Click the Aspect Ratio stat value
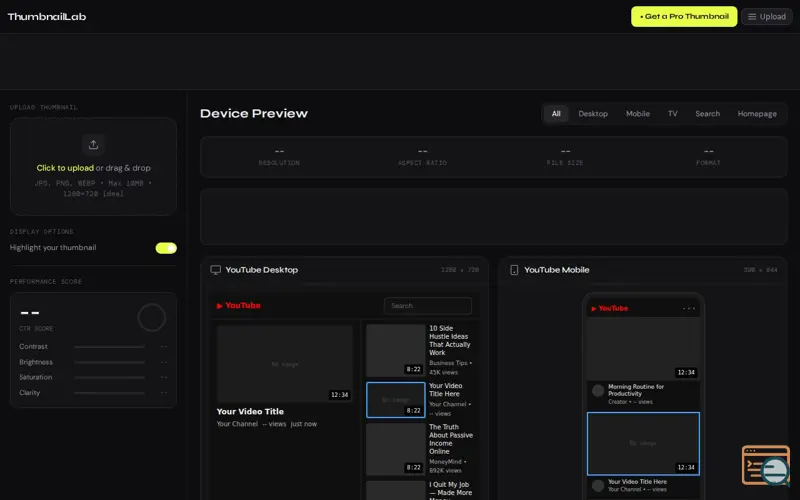 tap(422, 152)
